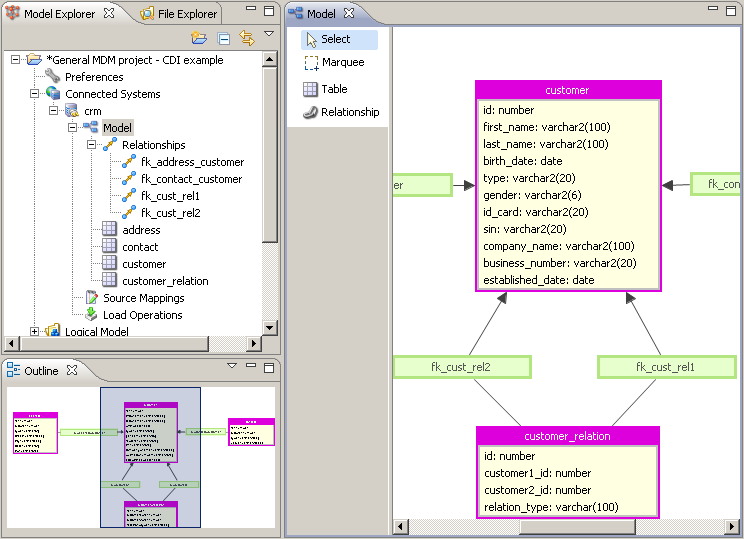Image resolution: width=744 pixels, height=539 pixels.
Task: Click the Relationships connector icon
Action: [110, 144]
